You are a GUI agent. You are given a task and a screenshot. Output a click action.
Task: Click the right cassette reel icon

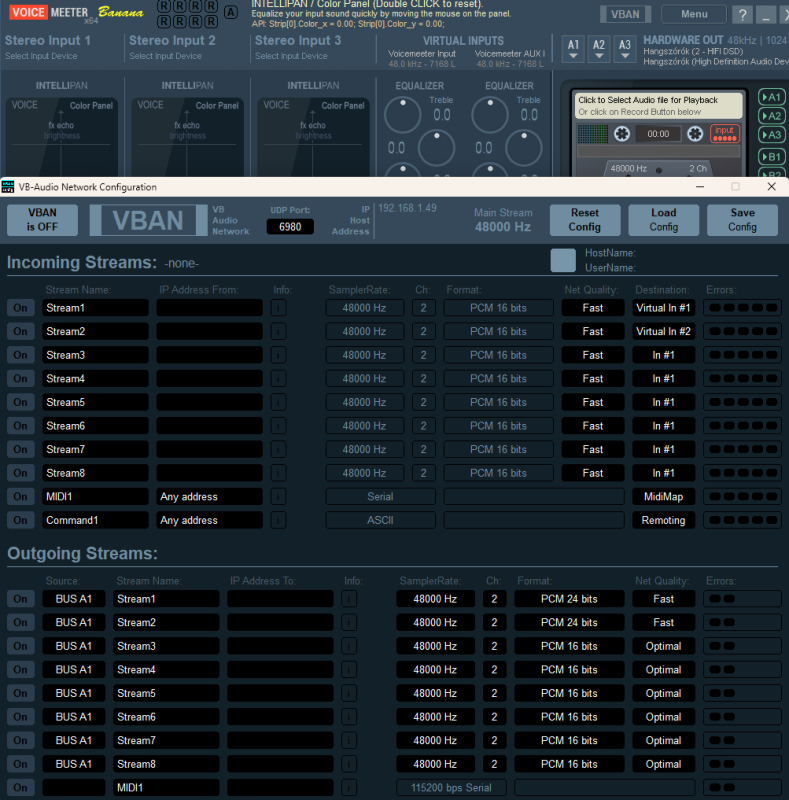click(x=695, y=134)
